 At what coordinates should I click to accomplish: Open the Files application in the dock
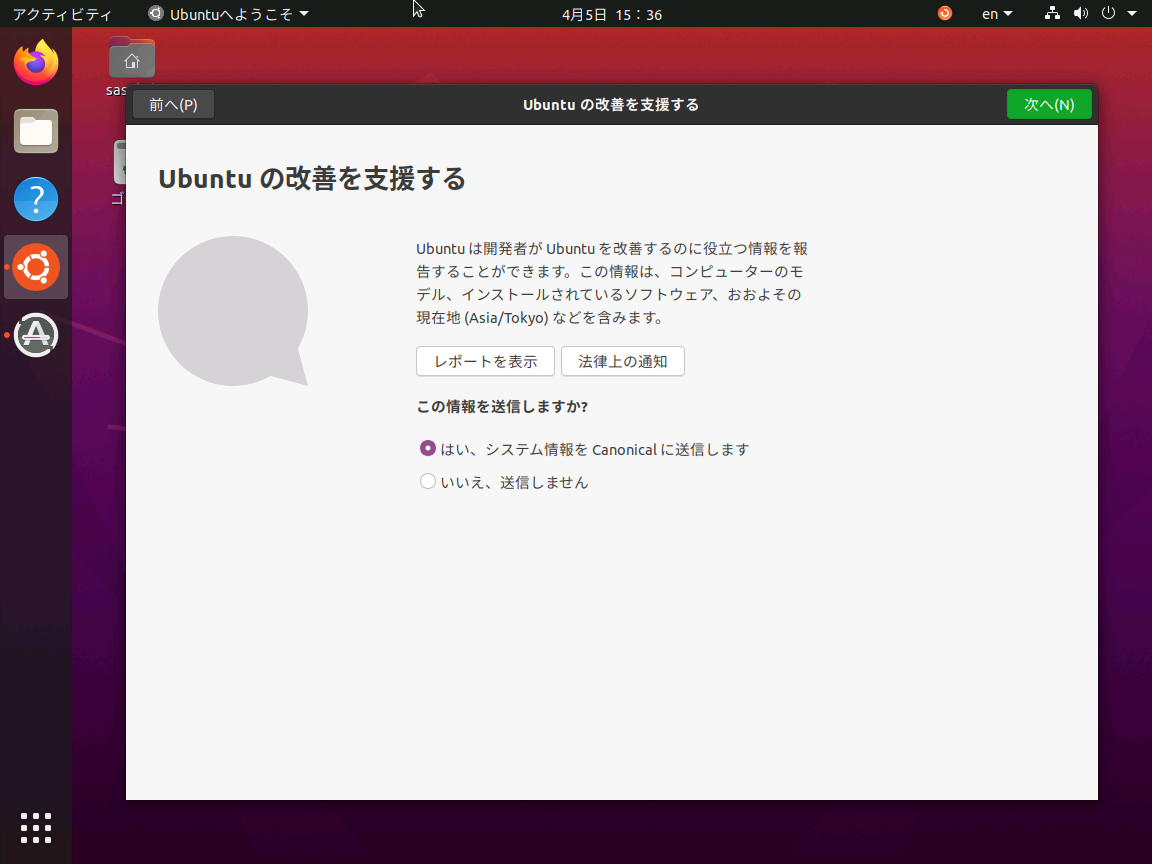(x=36, y=131)
